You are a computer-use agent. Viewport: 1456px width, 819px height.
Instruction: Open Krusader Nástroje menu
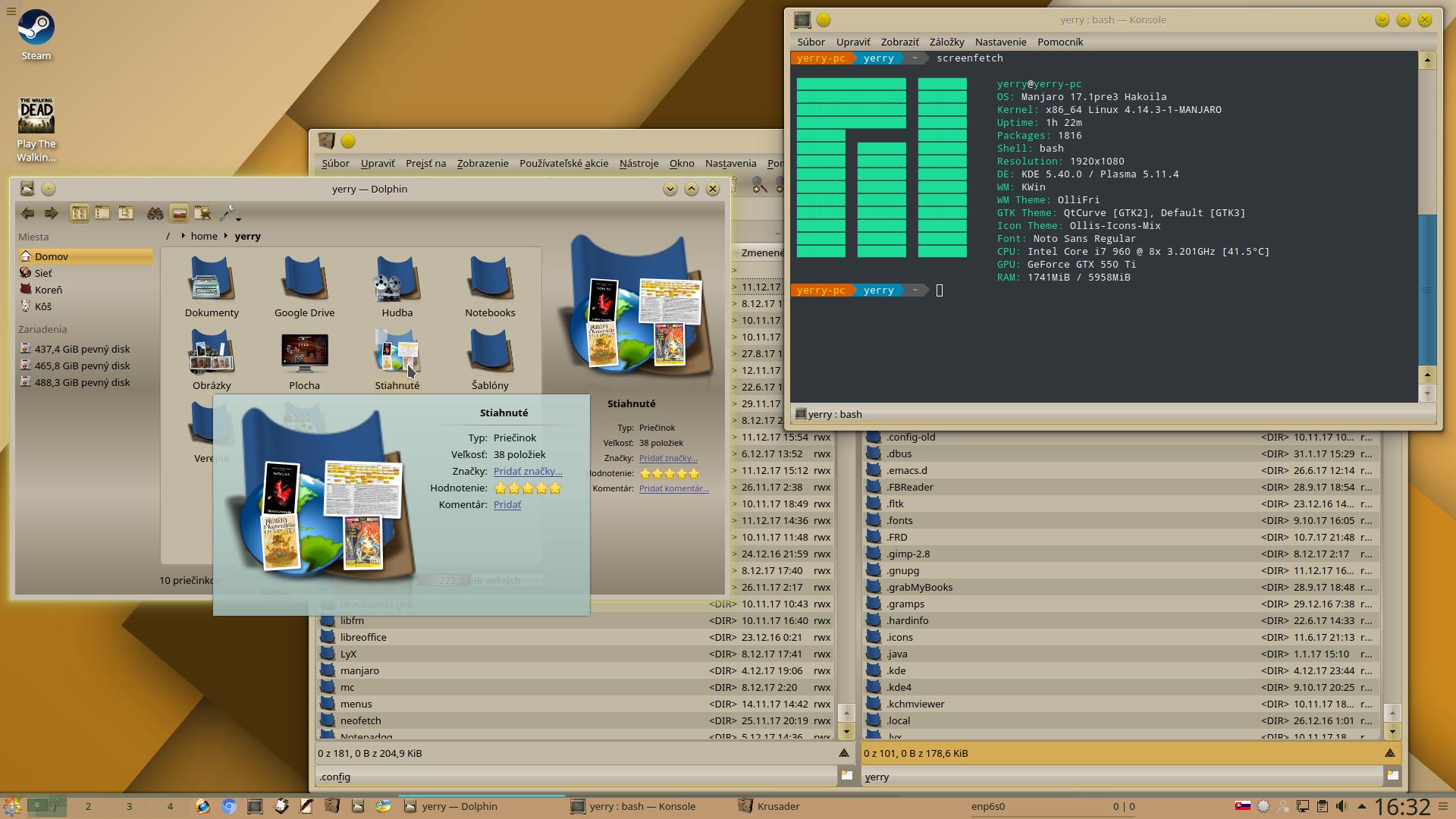point(639,163)
